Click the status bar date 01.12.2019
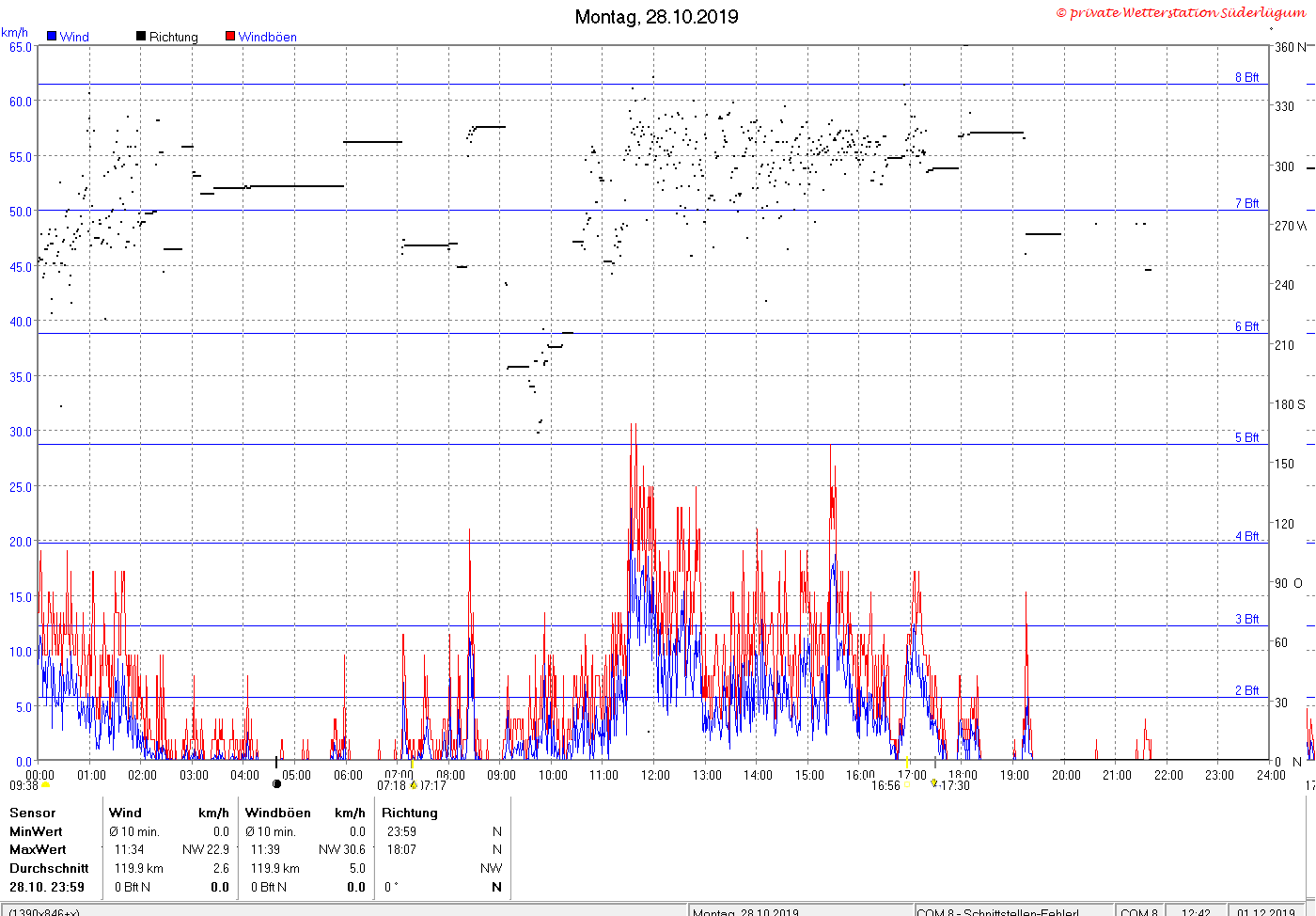 (x=1266, y=911)
